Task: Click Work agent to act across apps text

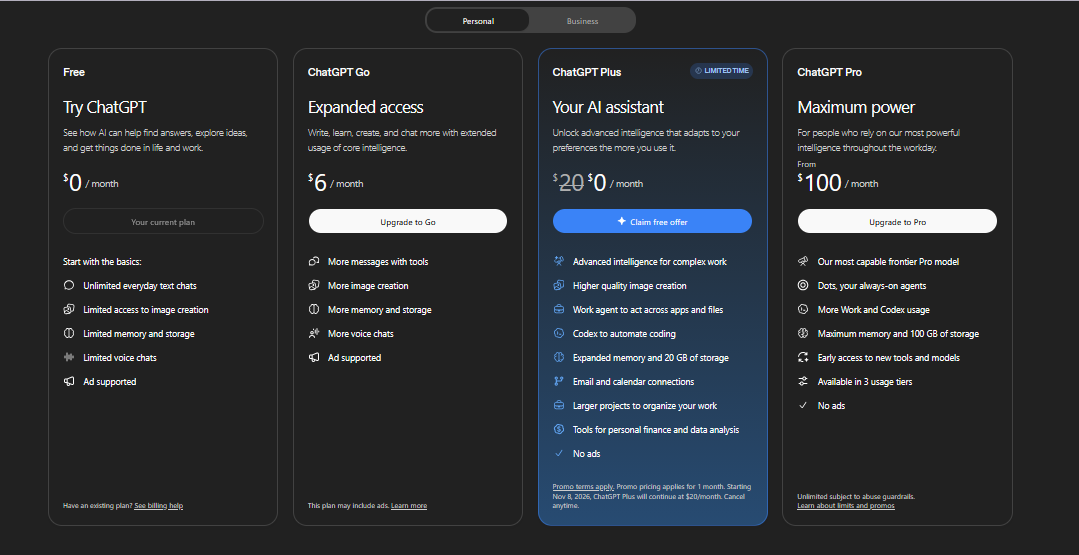Action: click(x=648, y=309)
